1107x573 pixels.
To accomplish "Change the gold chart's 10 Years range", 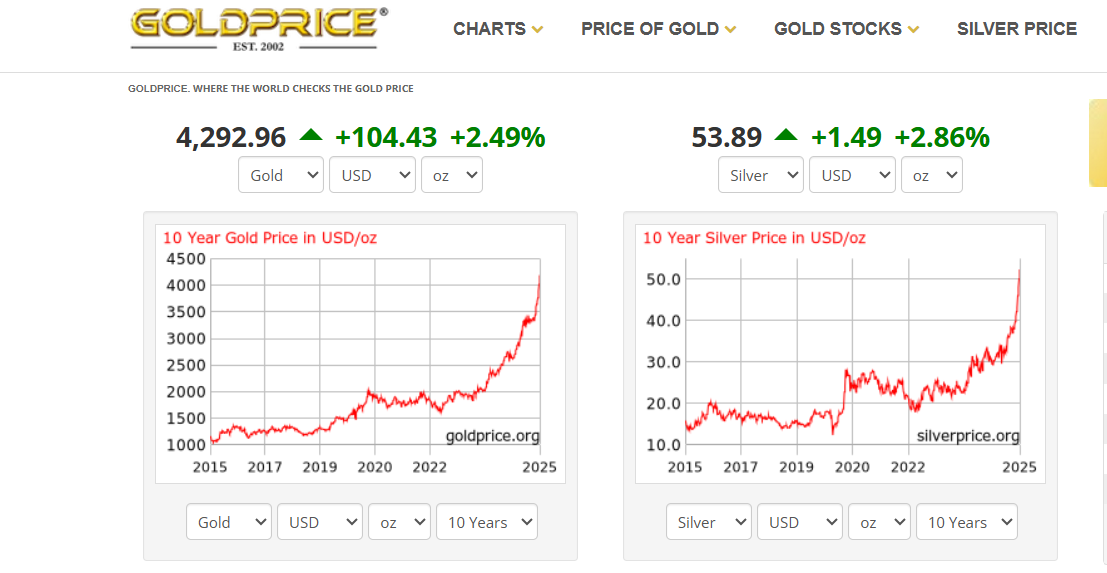I will tap(487, 522).
